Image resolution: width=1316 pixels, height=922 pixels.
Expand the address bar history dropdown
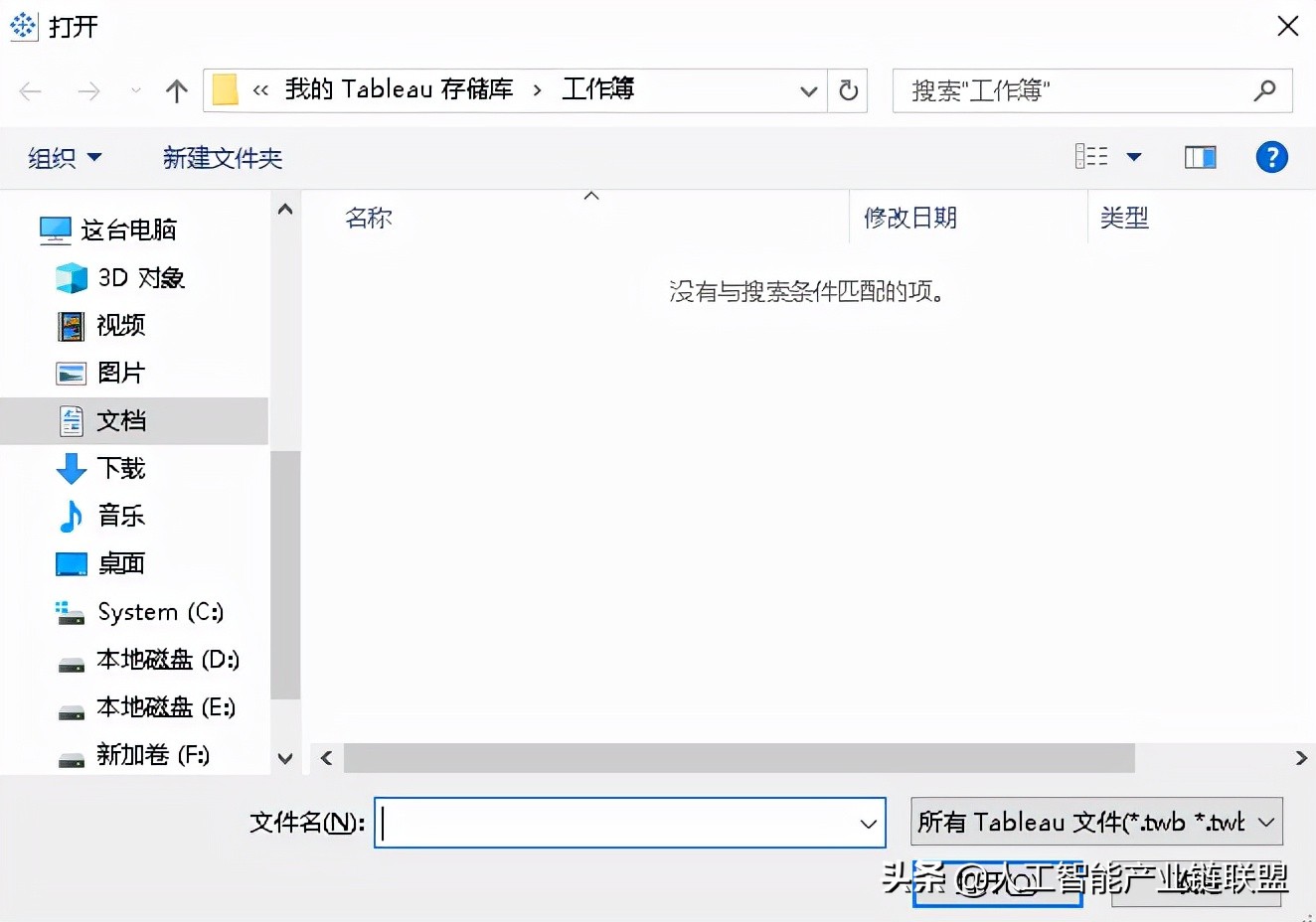click(x=808, y=89)
